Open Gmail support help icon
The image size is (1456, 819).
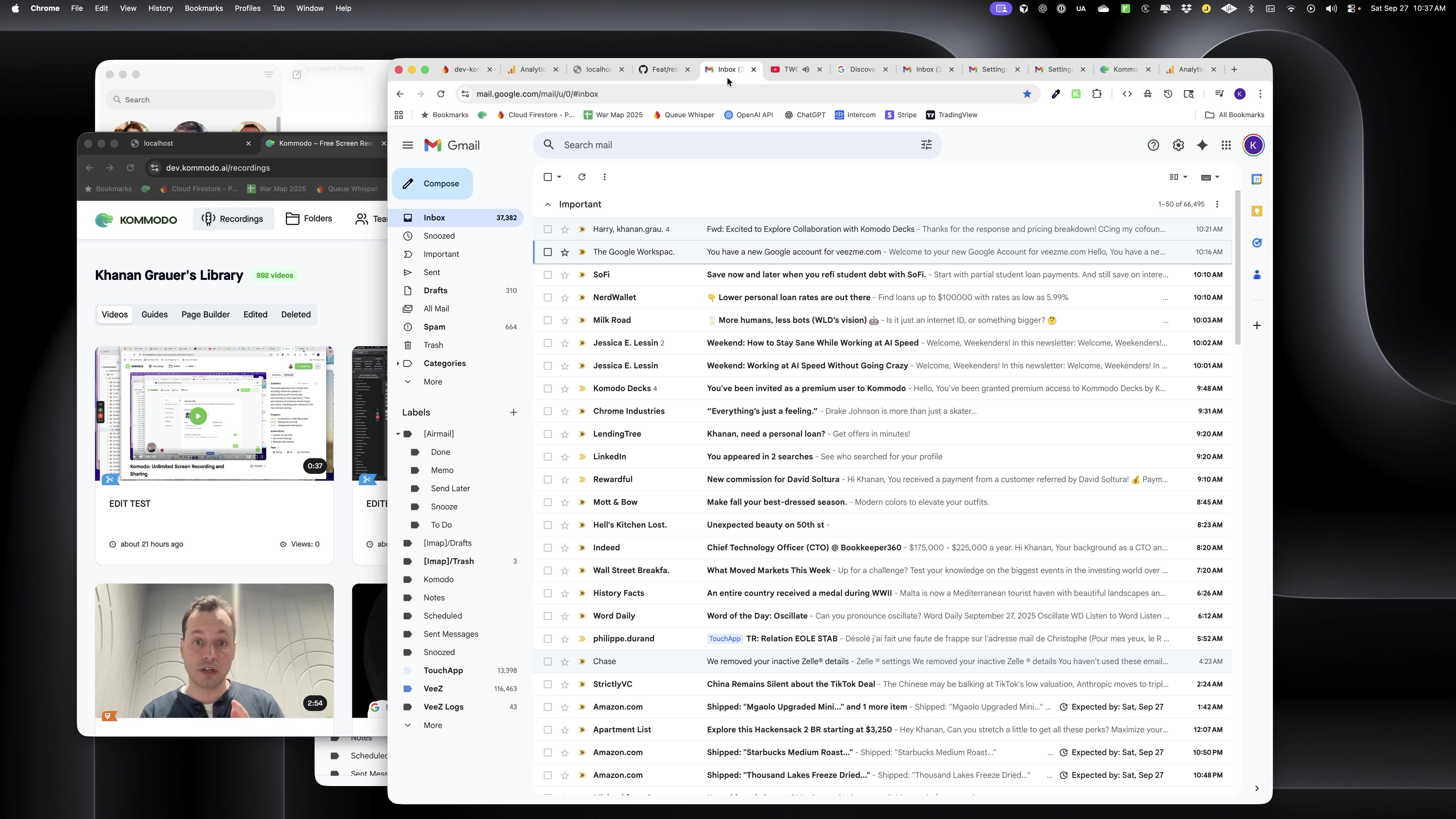[x=1153, y=145]
